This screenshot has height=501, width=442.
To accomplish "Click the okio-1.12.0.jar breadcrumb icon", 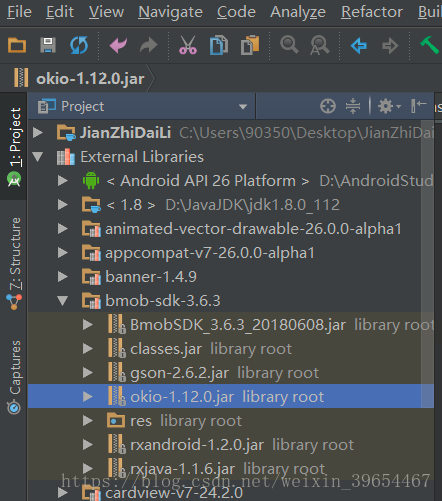I will coord(21,77).
